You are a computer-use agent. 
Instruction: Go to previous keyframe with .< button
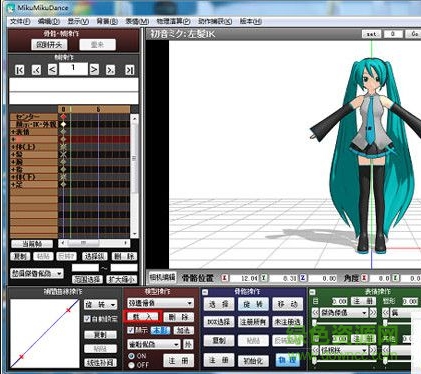36,70
